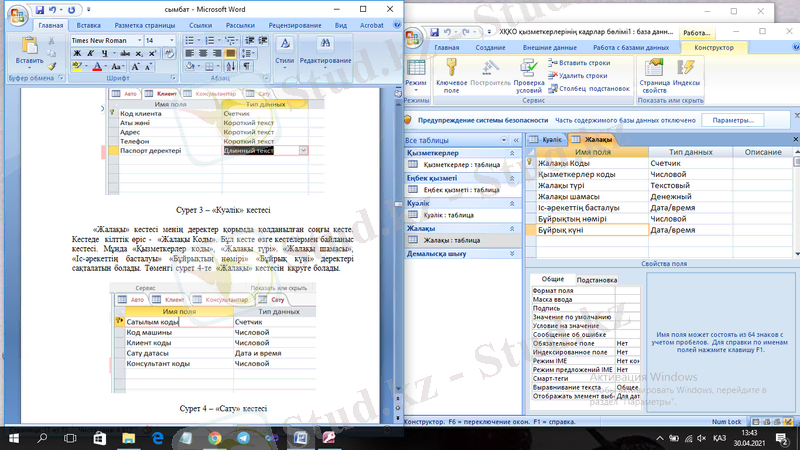Click the save icon in Access toolbar

click(436, 32)
